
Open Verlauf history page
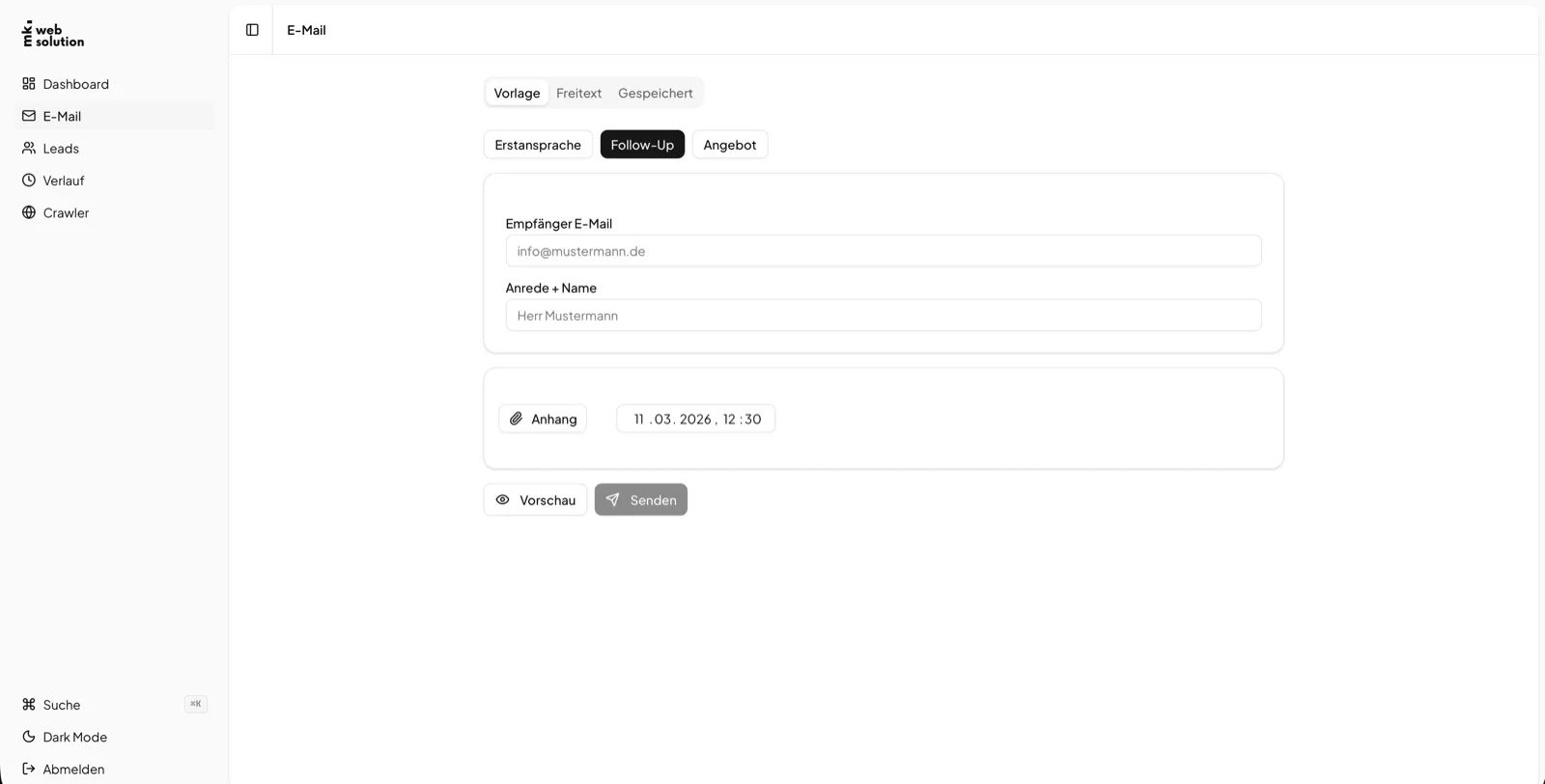point(114,181)
